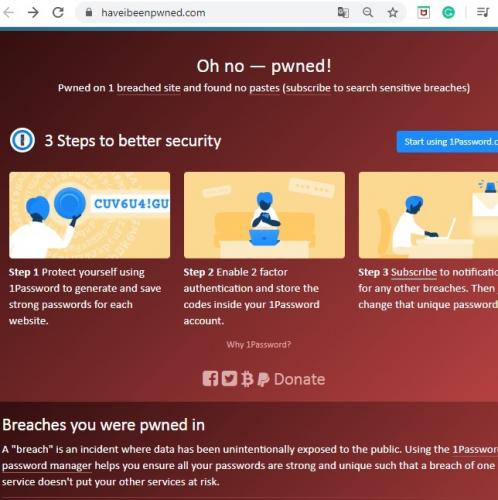Click the 1Password logo icon
Image resolution: width=498 pixels, height=500 pixels.
22,140
